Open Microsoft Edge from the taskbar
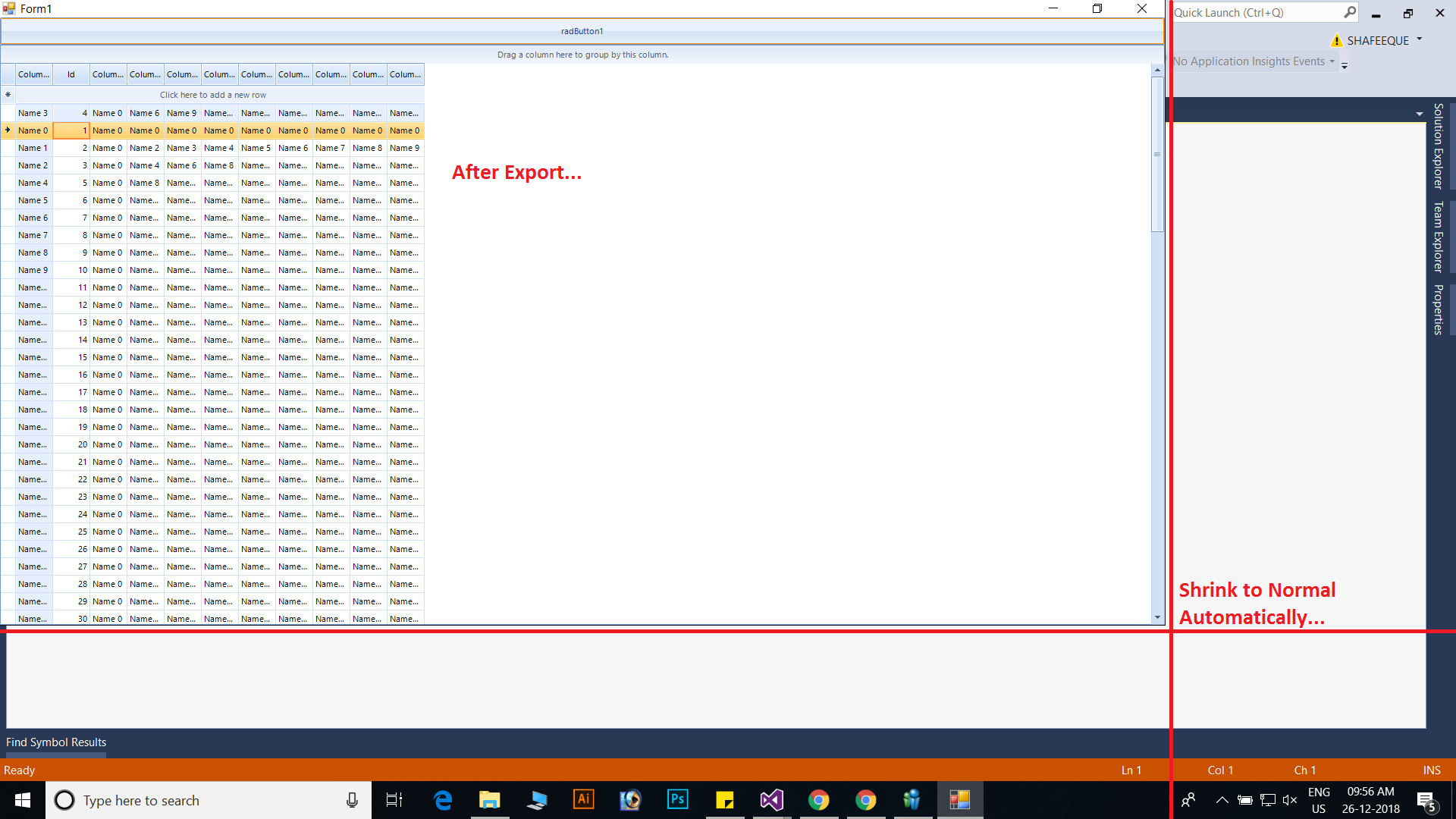Screen dimensions: 1456x819 coord(443,800)
